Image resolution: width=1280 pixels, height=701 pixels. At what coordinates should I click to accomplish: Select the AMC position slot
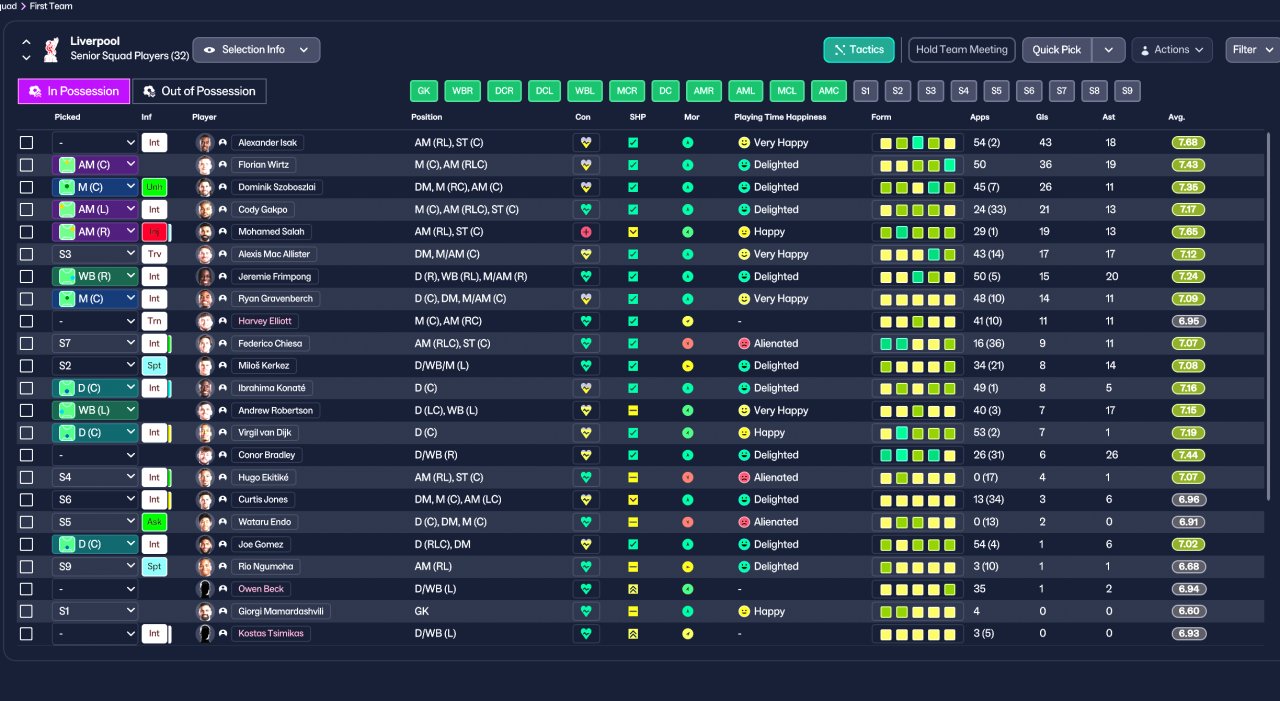[829, 91]
